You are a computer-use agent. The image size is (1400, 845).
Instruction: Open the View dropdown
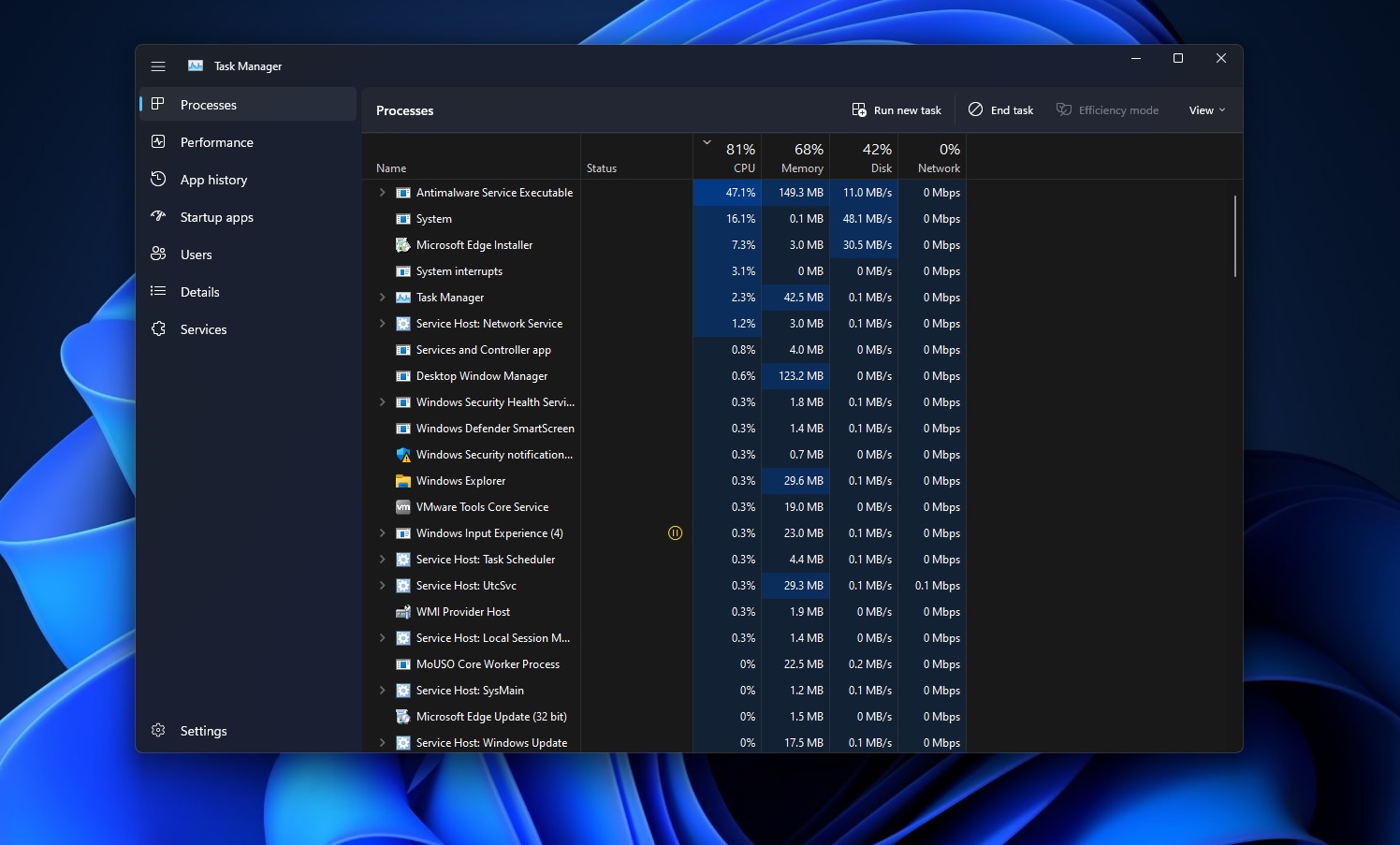[1206, 109]
